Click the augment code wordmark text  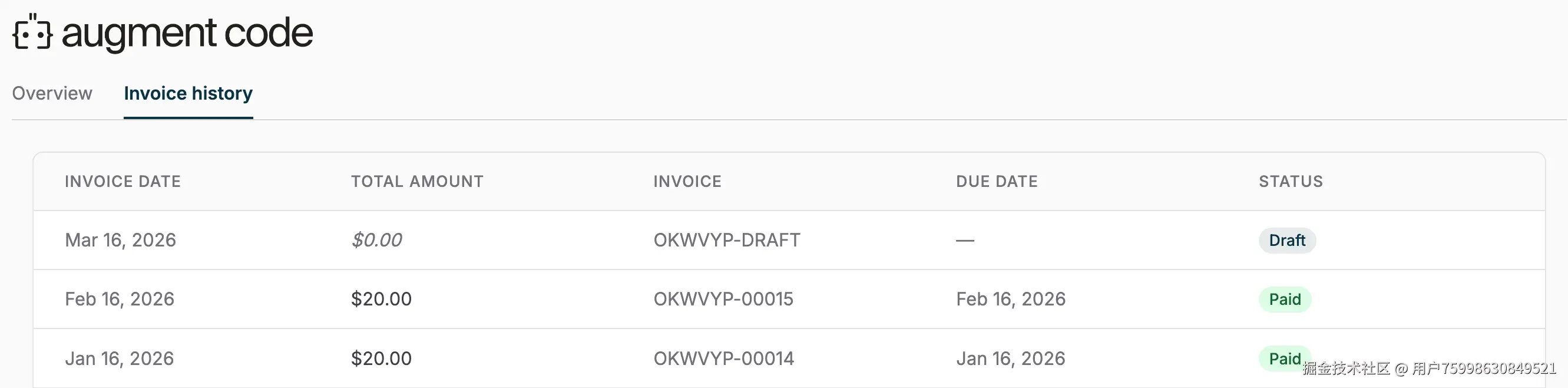coord(187,33)
